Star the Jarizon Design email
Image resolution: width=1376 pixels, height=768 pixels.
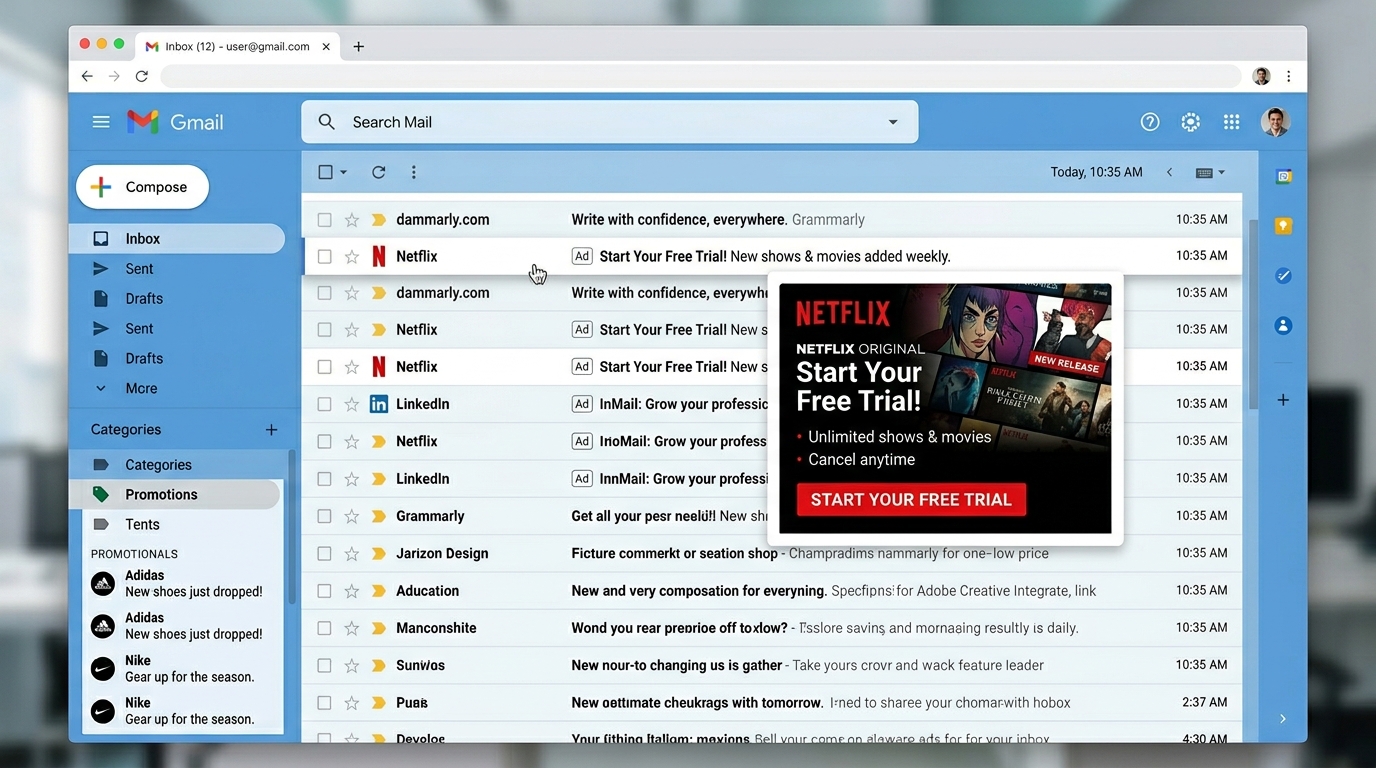click(351, 553)
